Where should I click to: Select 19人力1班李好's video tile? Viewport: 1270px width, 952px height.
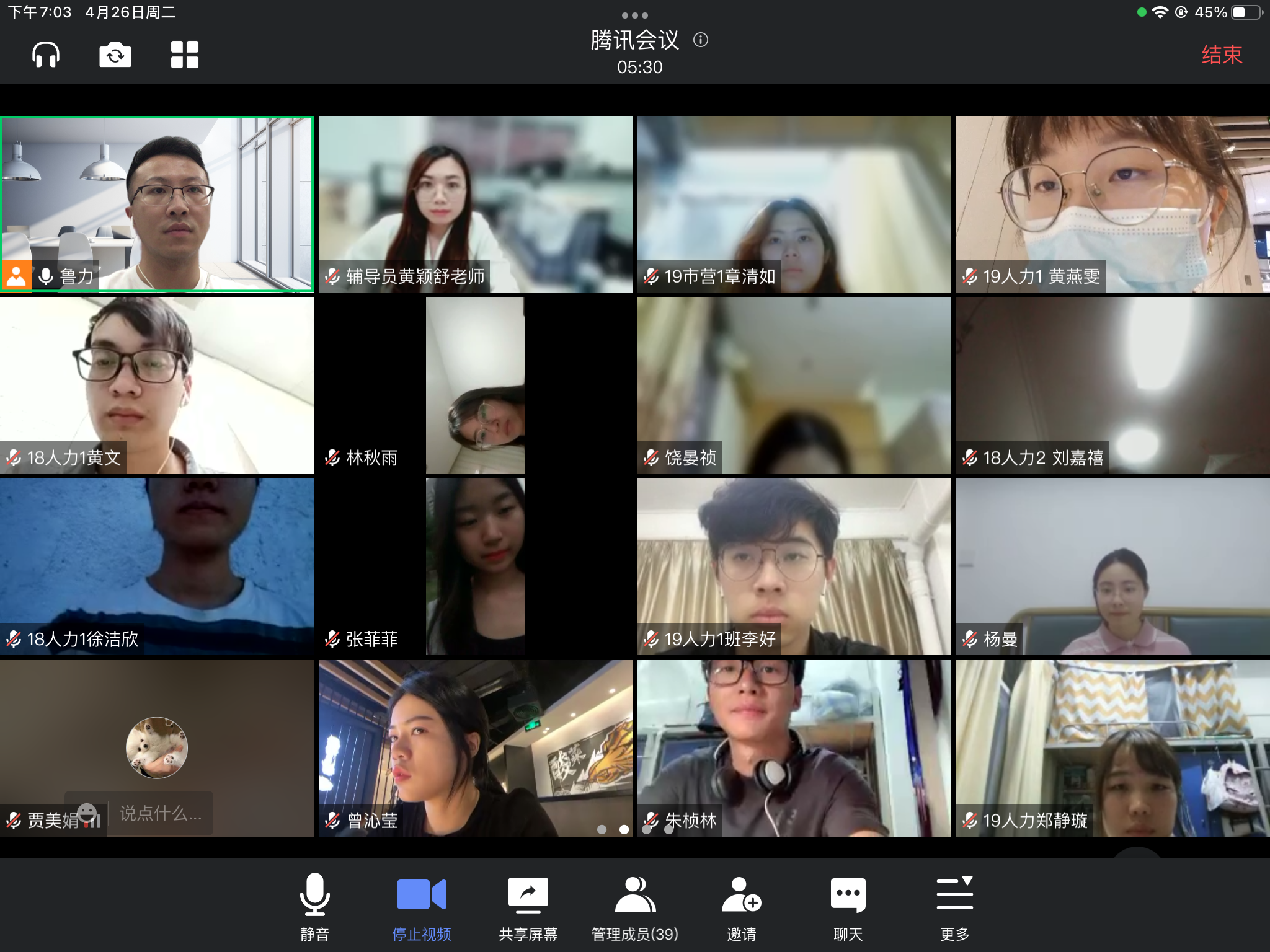pyautogui.click(x=794, y=566)
